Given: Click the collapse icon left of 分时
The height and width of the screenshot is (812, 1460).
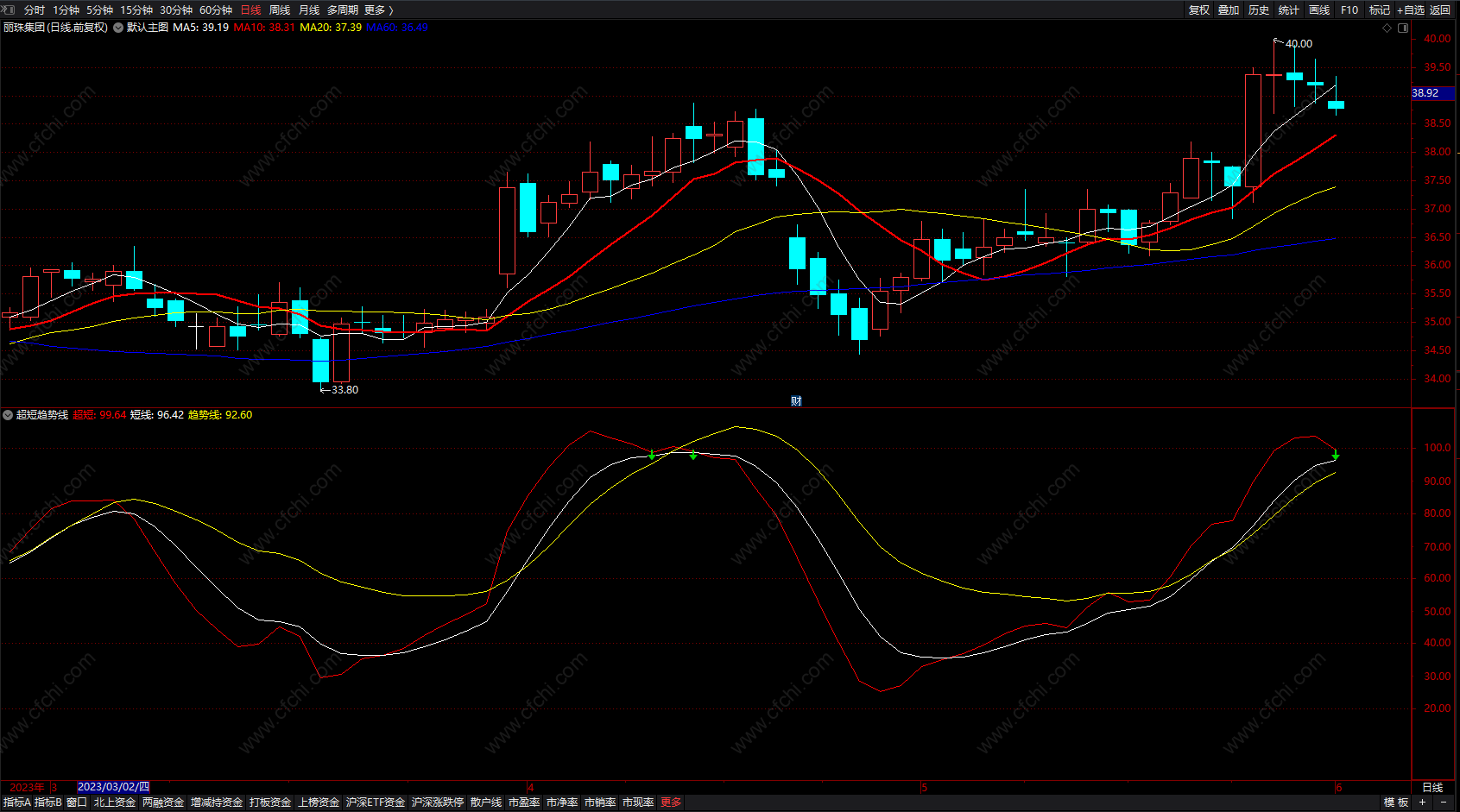Looking at the screenshot, I should pos(9,9).
